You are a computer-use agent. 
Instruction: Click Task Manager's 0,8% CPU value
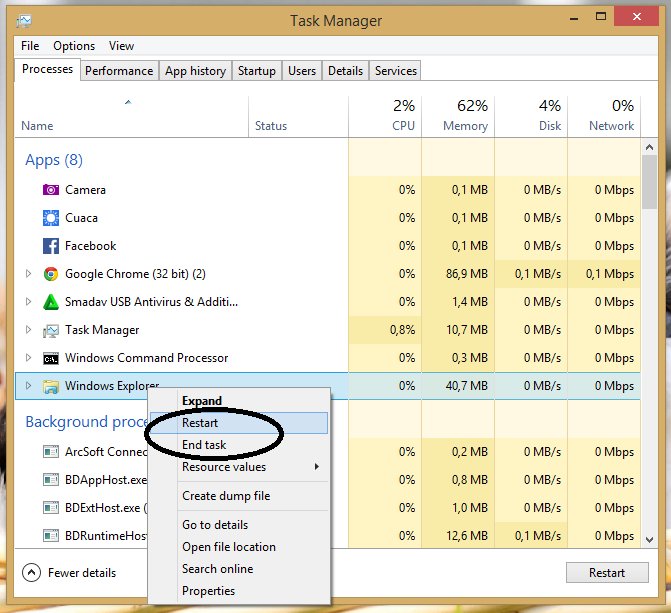coord(402,330)
